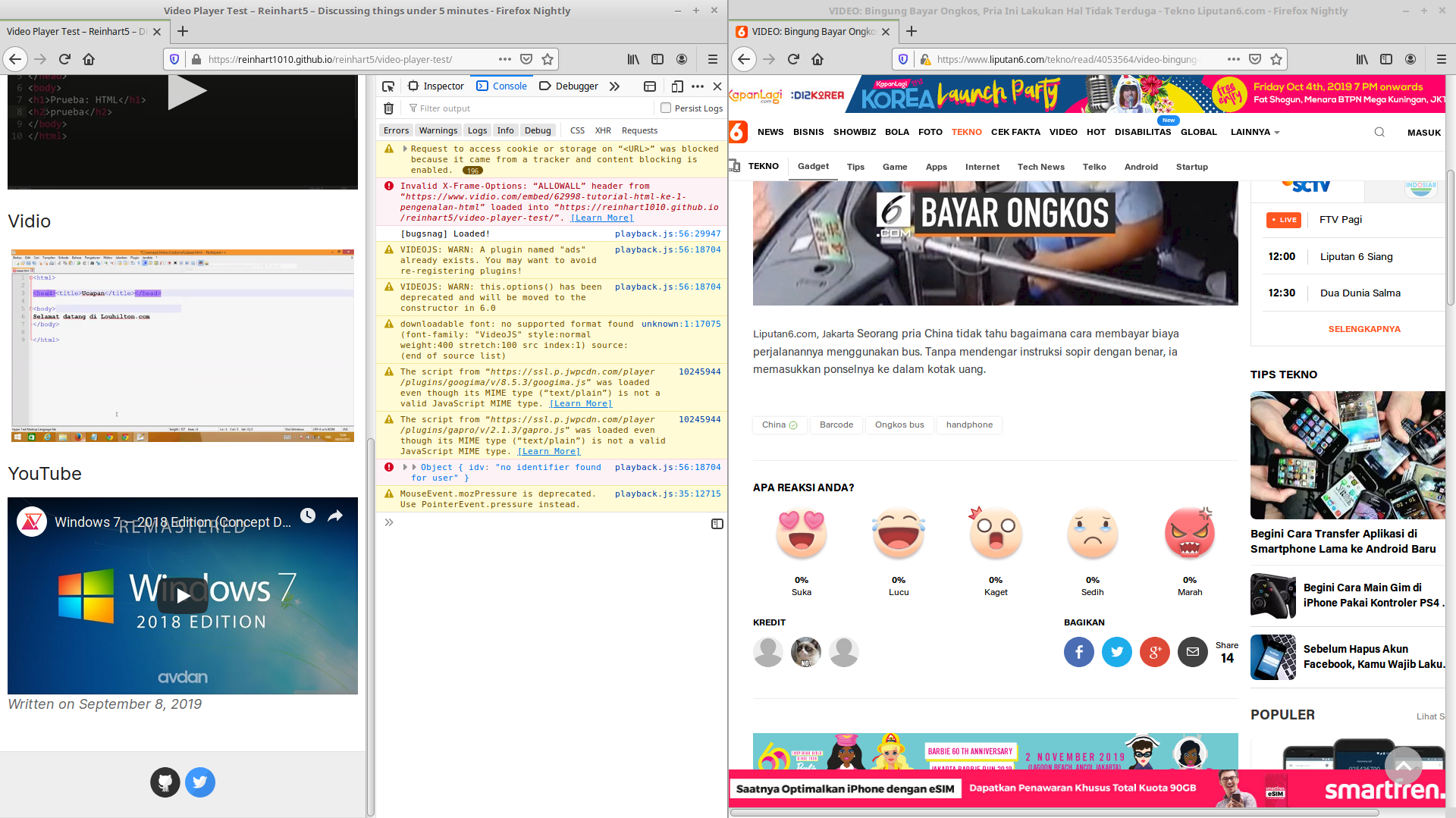Click Learn More on X-Frame-Options error
Viewport: 1456px width, 818px height.
pyautogui.click(x=602, y=218)
